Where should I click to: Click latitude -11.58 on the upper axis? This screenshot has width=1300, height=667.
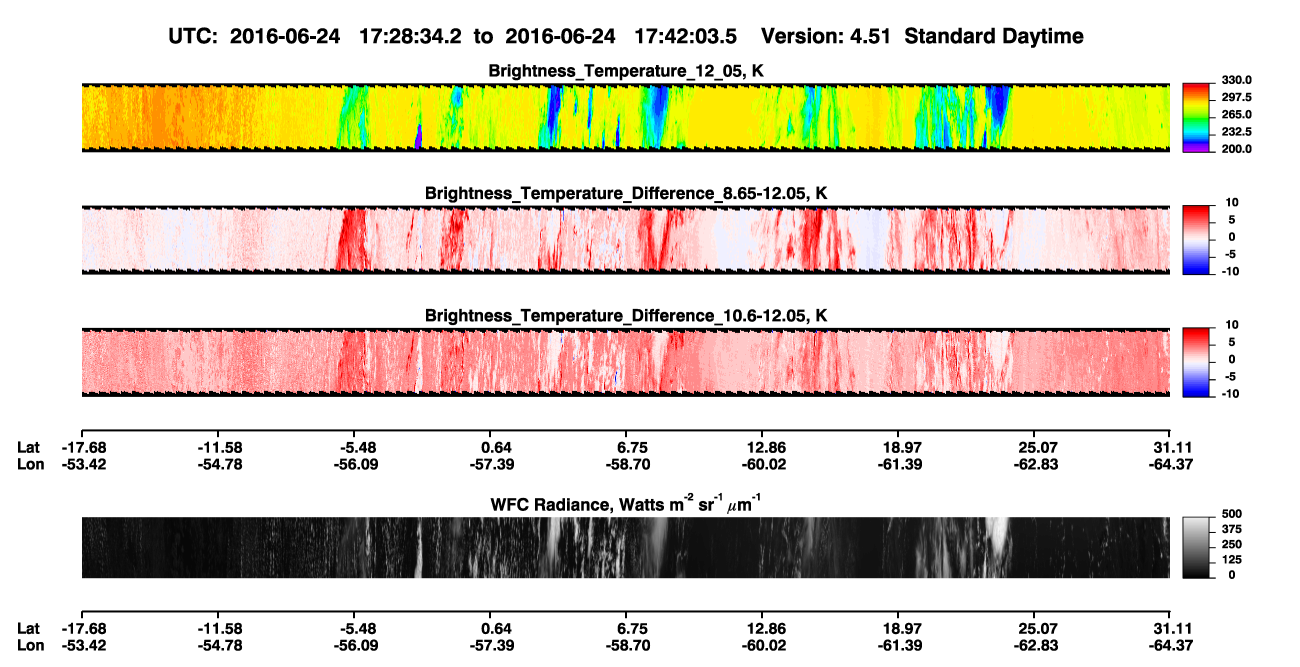coord(218,447)
